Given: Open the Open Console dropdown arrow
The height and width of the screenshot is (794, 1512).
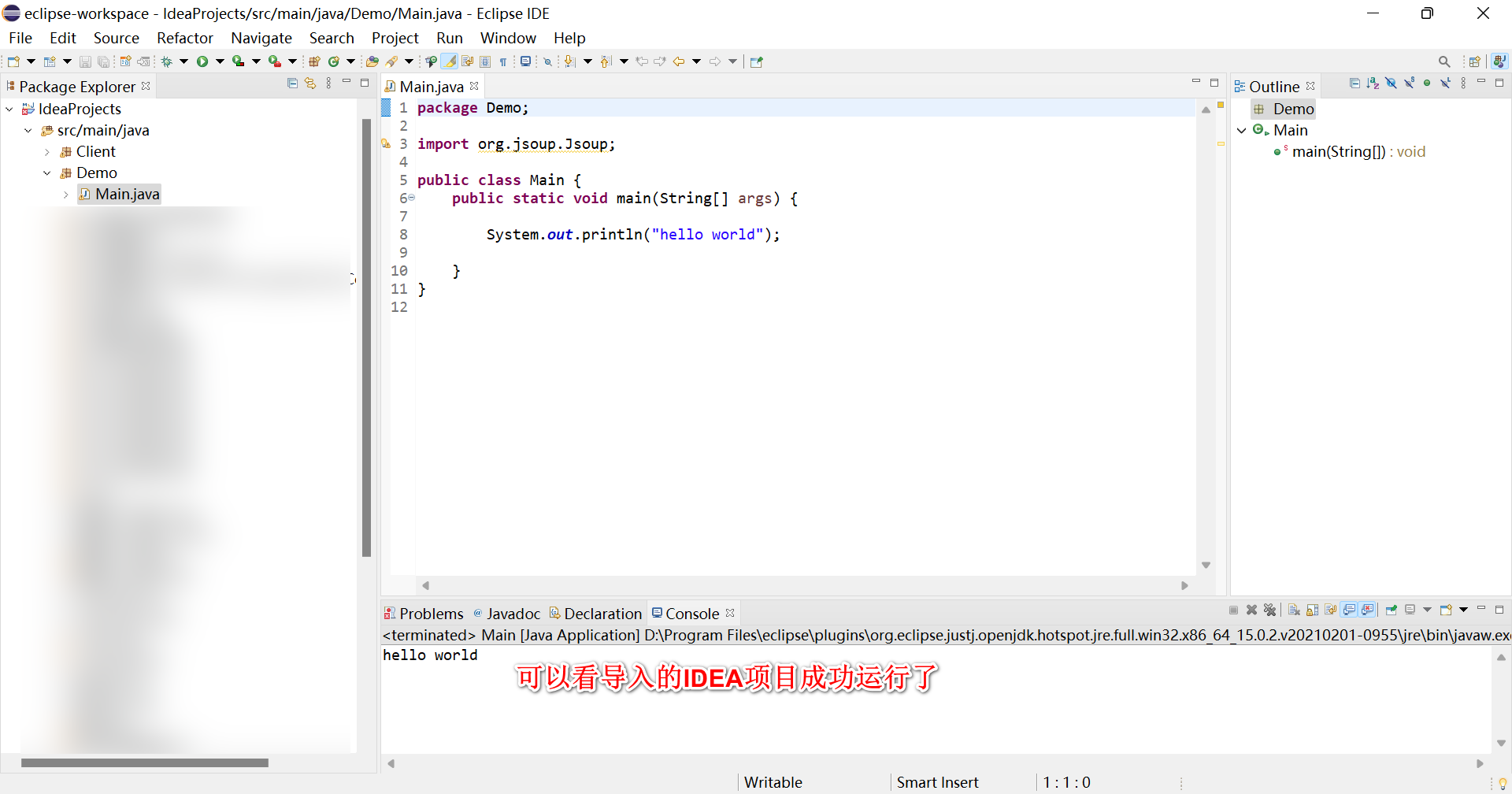Looking at the screenshot, I should click(x=1464, y=610).
